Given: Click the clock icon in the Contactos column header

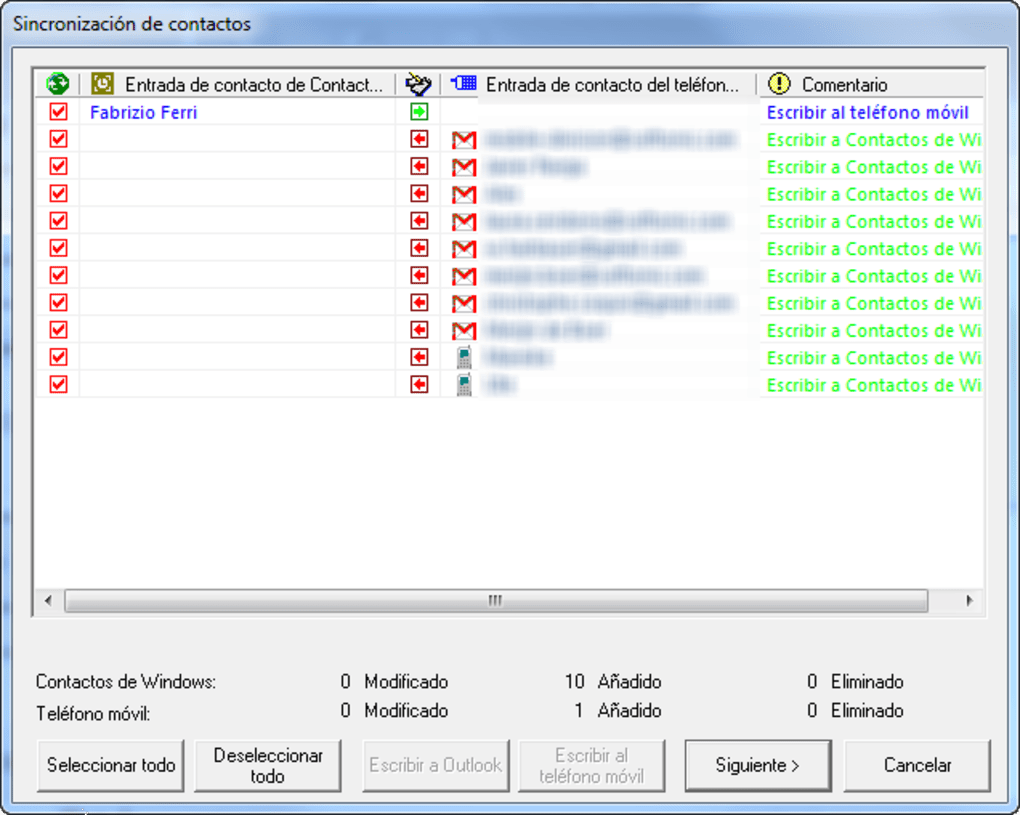Looking at the screenshot, I should tap(104, 83).
